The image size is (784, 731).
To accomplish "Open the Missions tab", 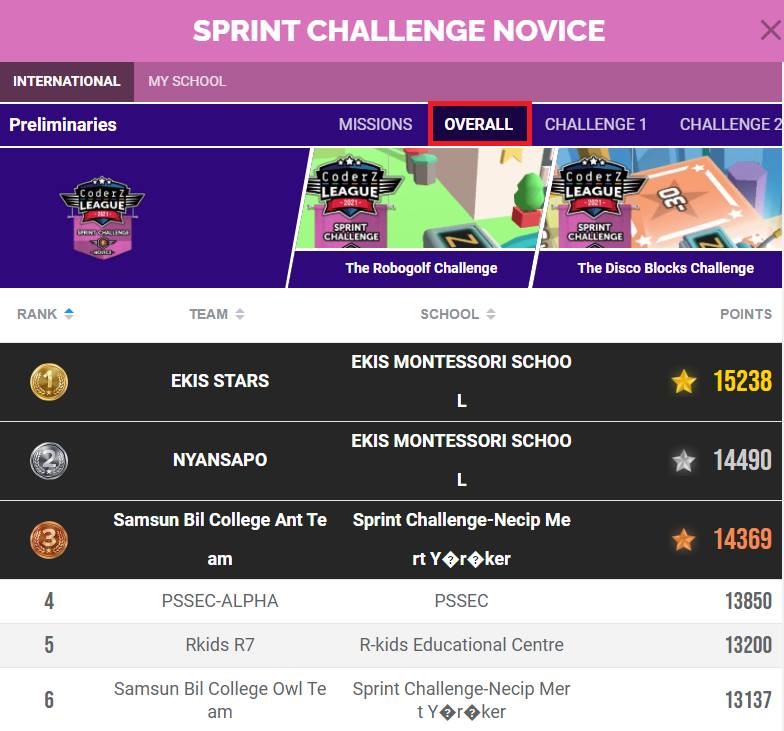I will point(375,124).
